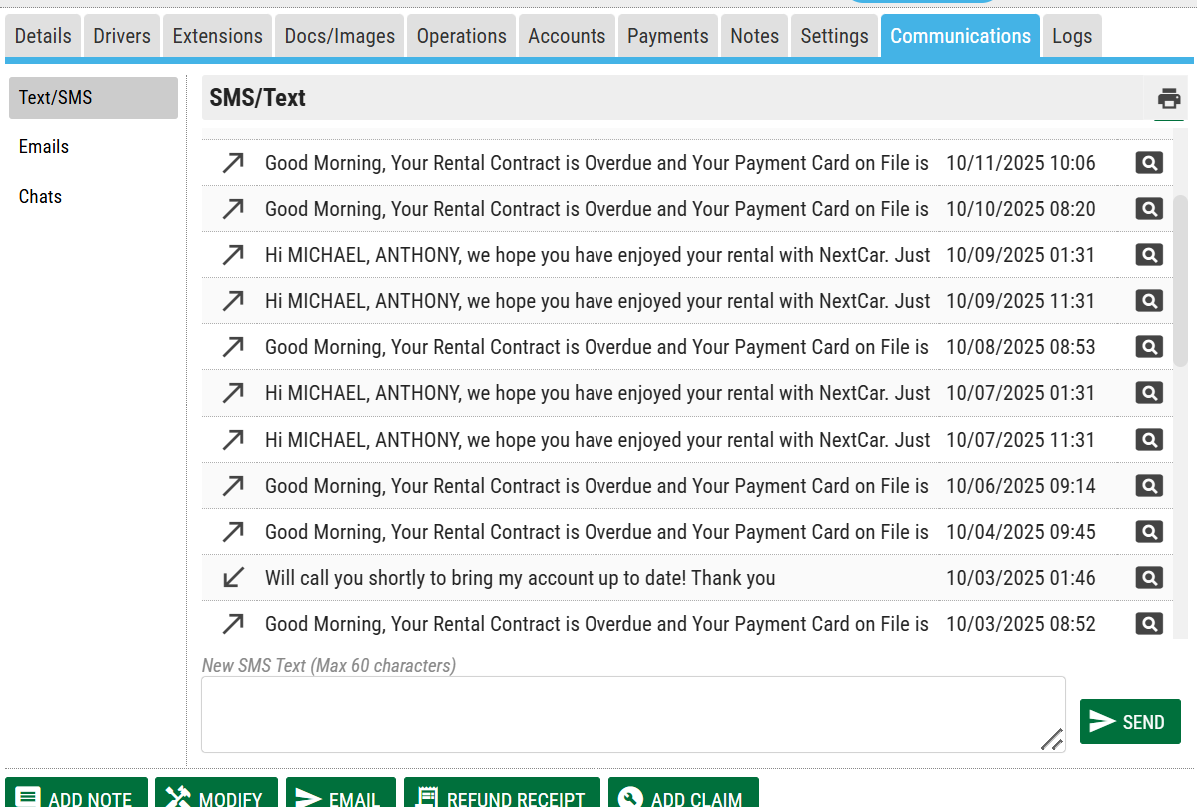Print the SMS/Text message list
This screenshot has height=807, width=1197.
click(x=1168, y=99)
